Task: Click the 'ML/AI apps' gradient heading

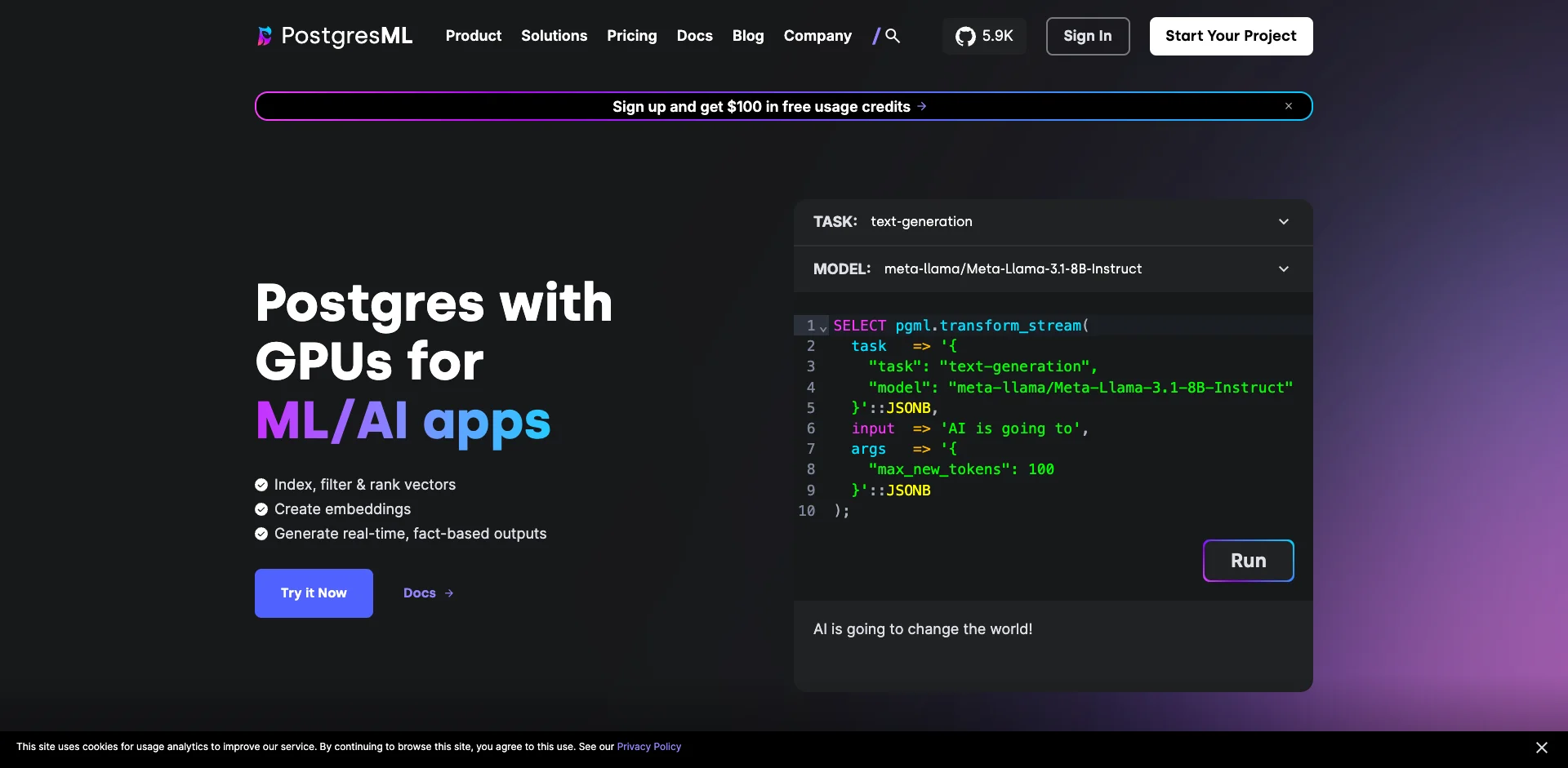Action: (x=403, y=422)
